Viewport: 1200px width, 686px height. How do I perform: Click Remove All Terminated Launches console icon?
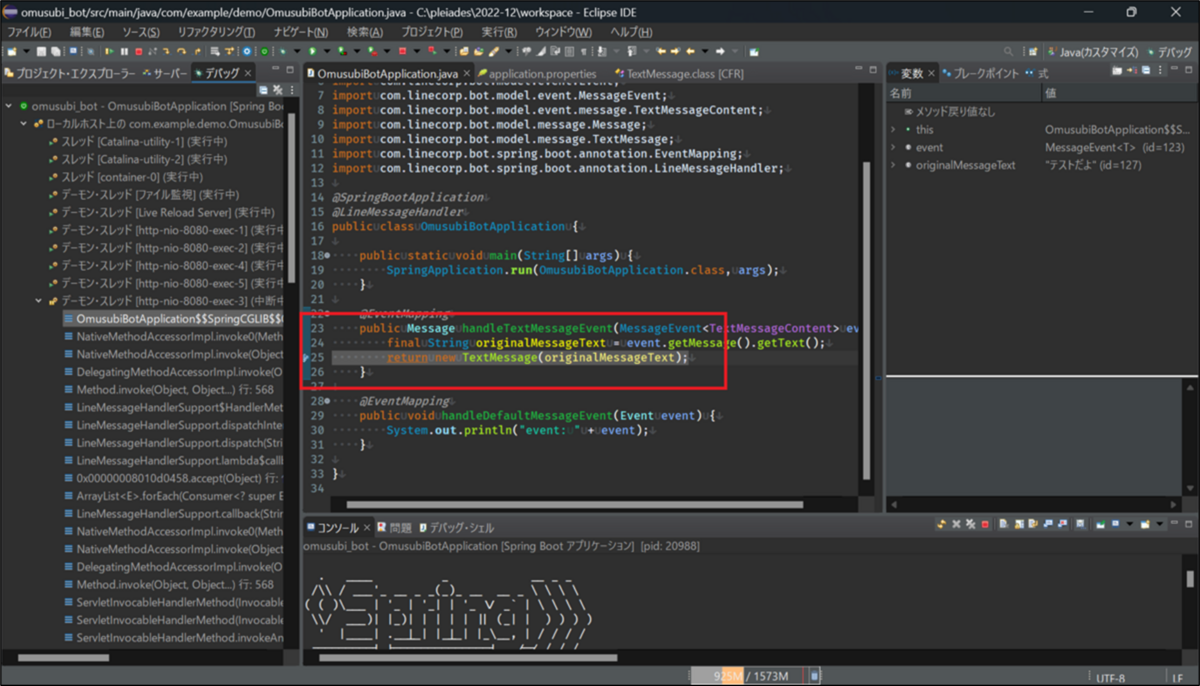[971, 524]
